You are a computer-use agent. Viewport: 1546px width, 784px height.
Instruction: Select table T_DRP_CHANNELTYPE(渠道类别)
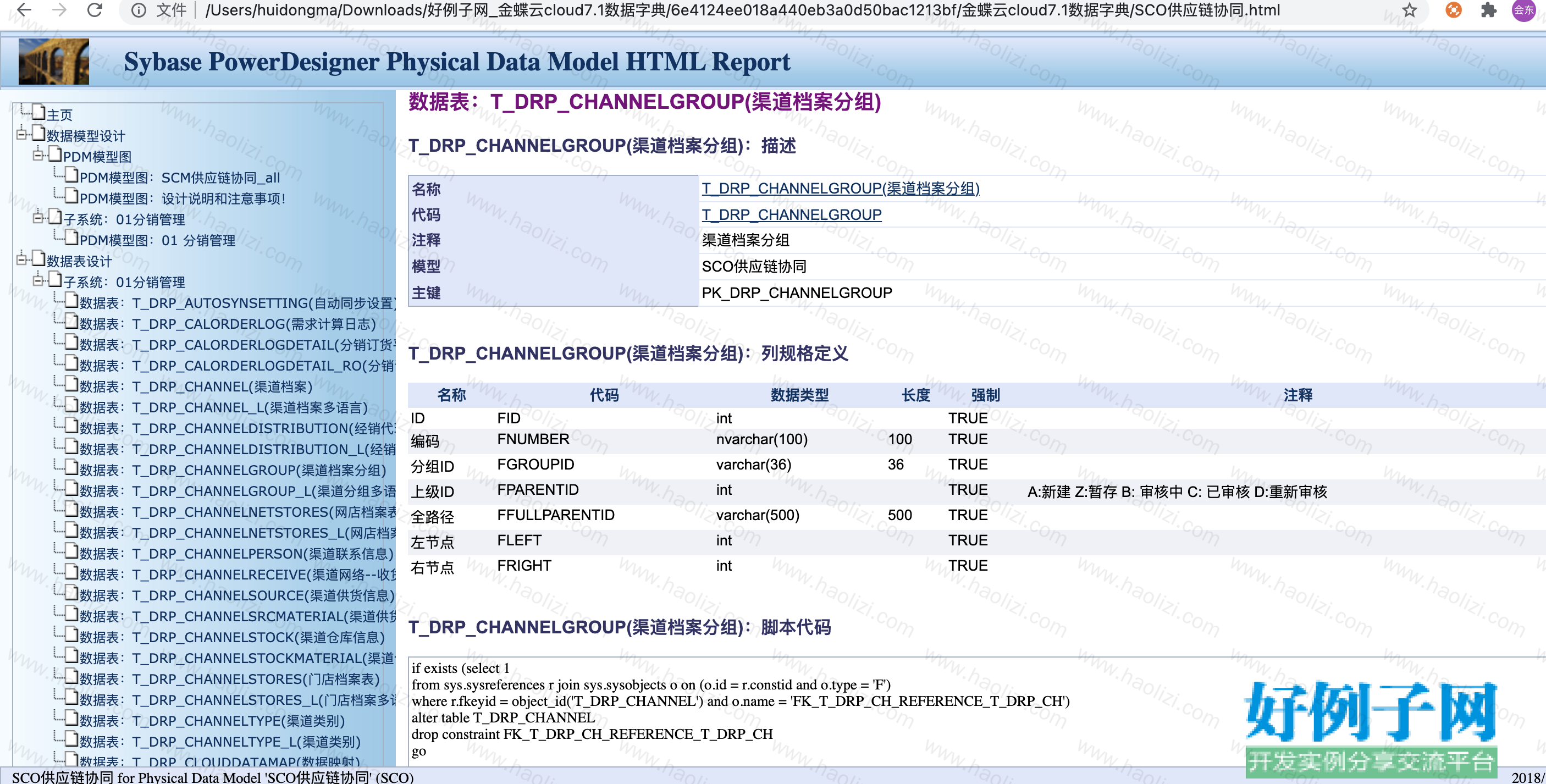pyautogui.click(x=212, y=721)
